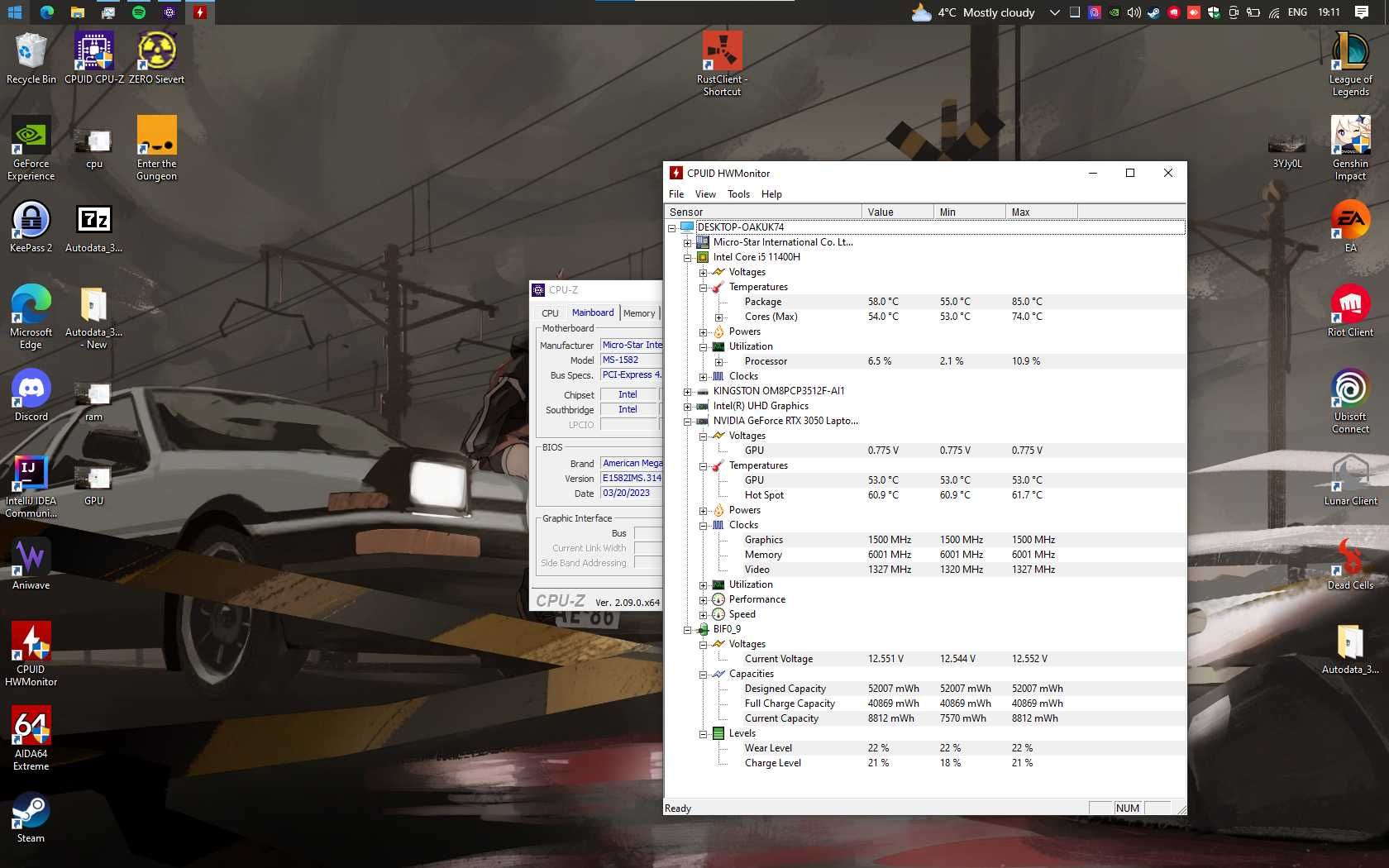Viewport: 1389px width, 868px height.
Task: Open the taskbar clock showing 19:11
Action: pyautogui.click(x=1329, y=12)
